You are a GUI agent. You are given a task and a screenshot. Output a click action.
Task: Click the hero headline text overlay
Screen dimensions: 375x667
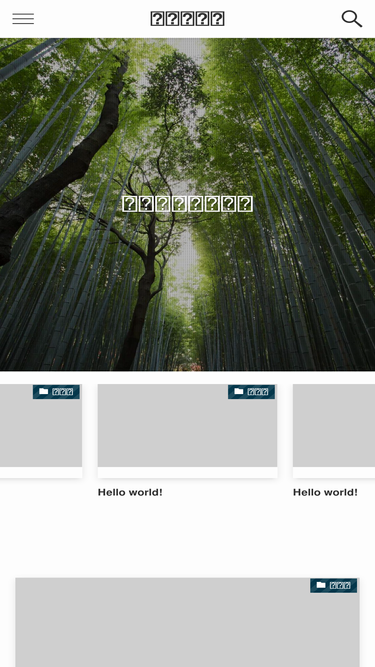point(188,204)
